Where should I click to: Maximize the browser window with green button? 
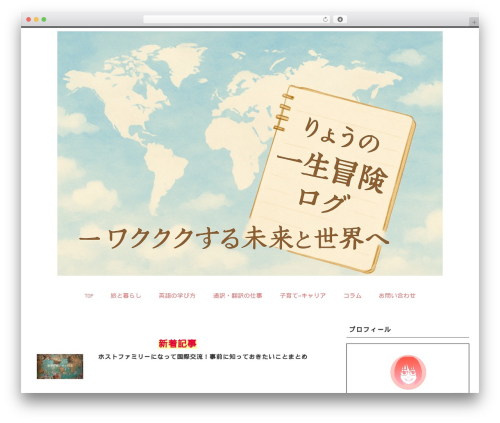44,20
